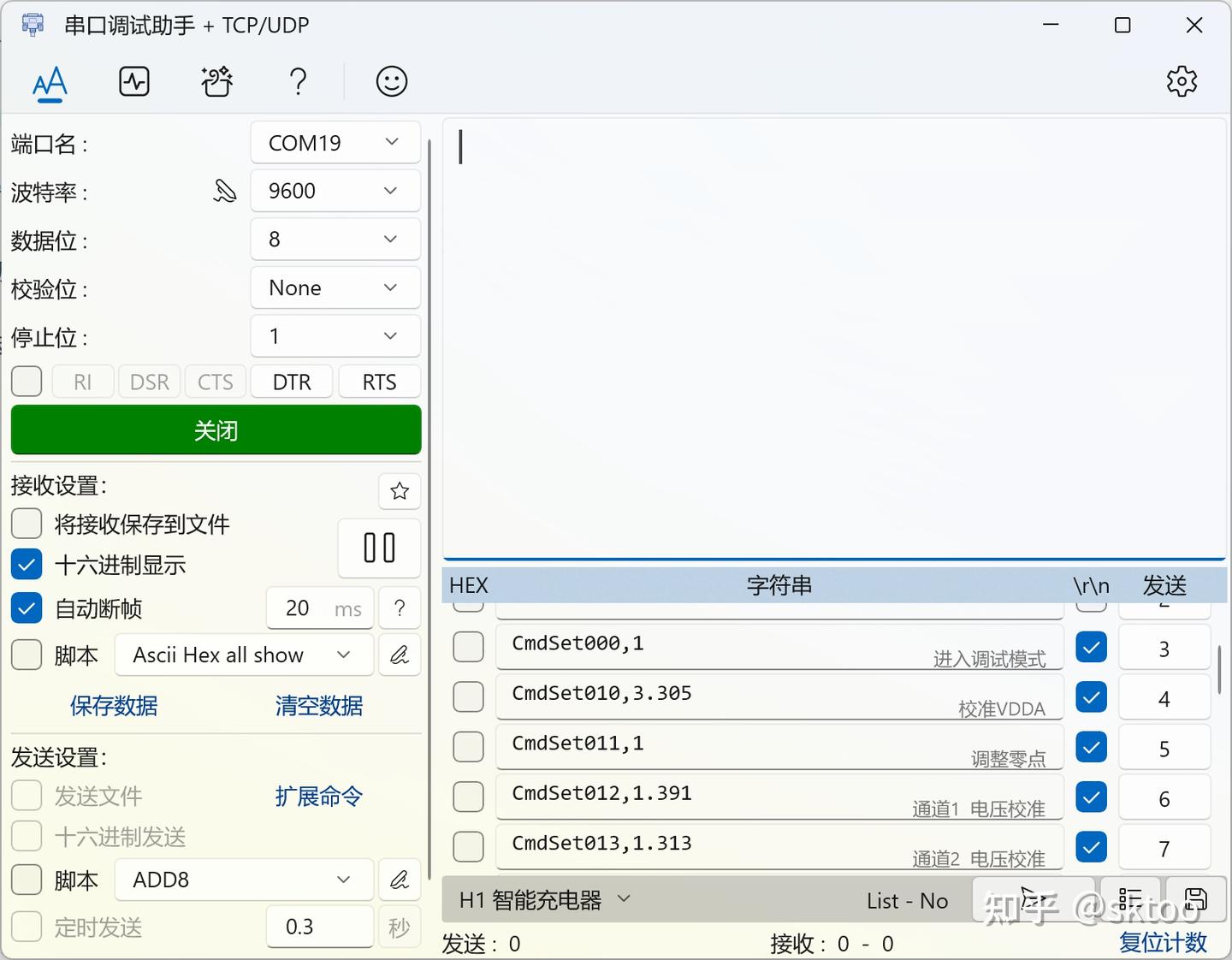Image resolution: width=1232 pixels, height=960 pixels.
Task: Switch to the font display tab (AA icon)
Action: (49, 81)
